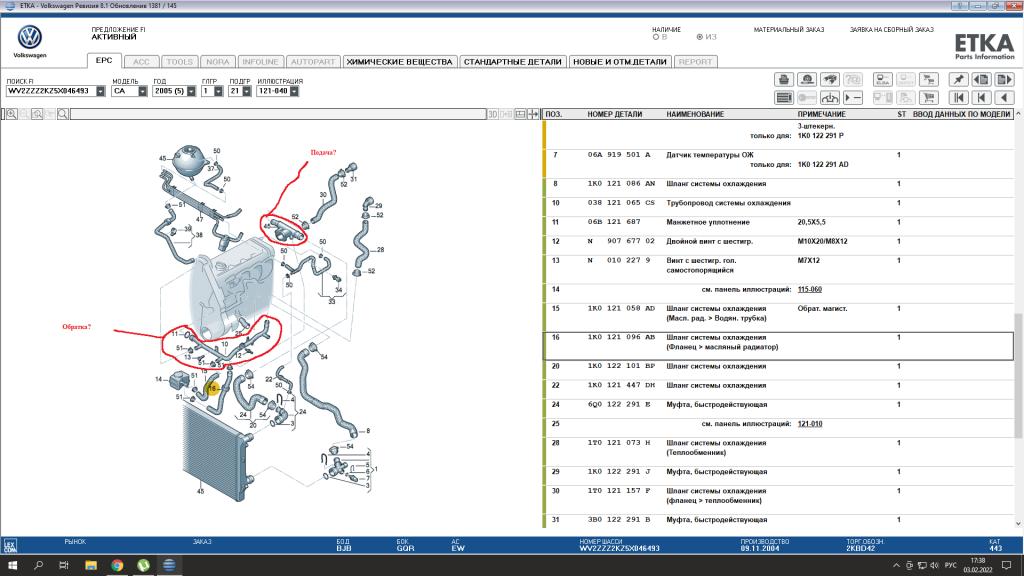Switch to the NORA tab
The height and width of the screenshot is (576, 1024).
pyautogui.click(x=217, y=62)
